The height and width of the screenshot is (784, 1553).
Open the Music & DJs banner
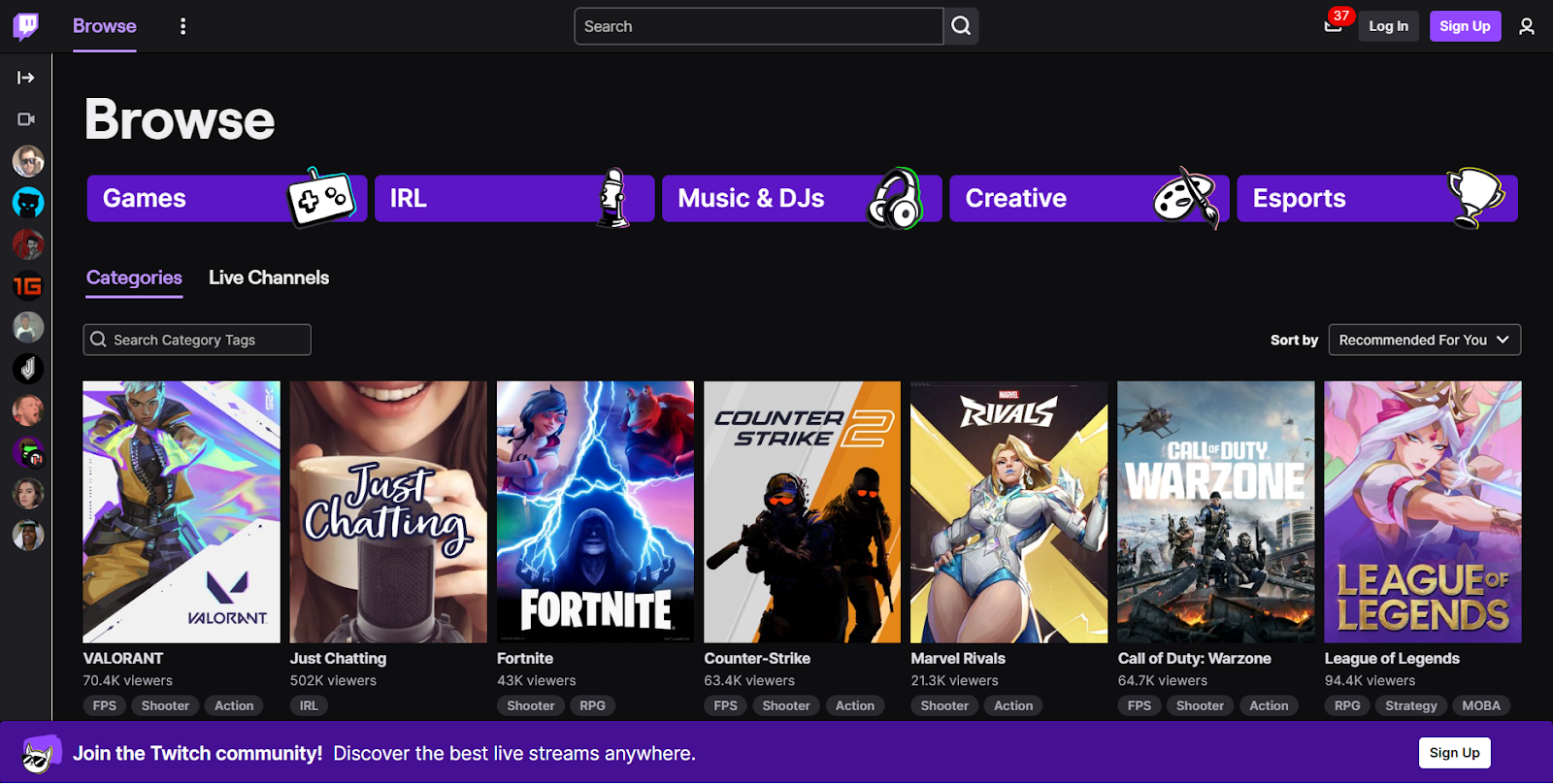[x=802, y=199]
